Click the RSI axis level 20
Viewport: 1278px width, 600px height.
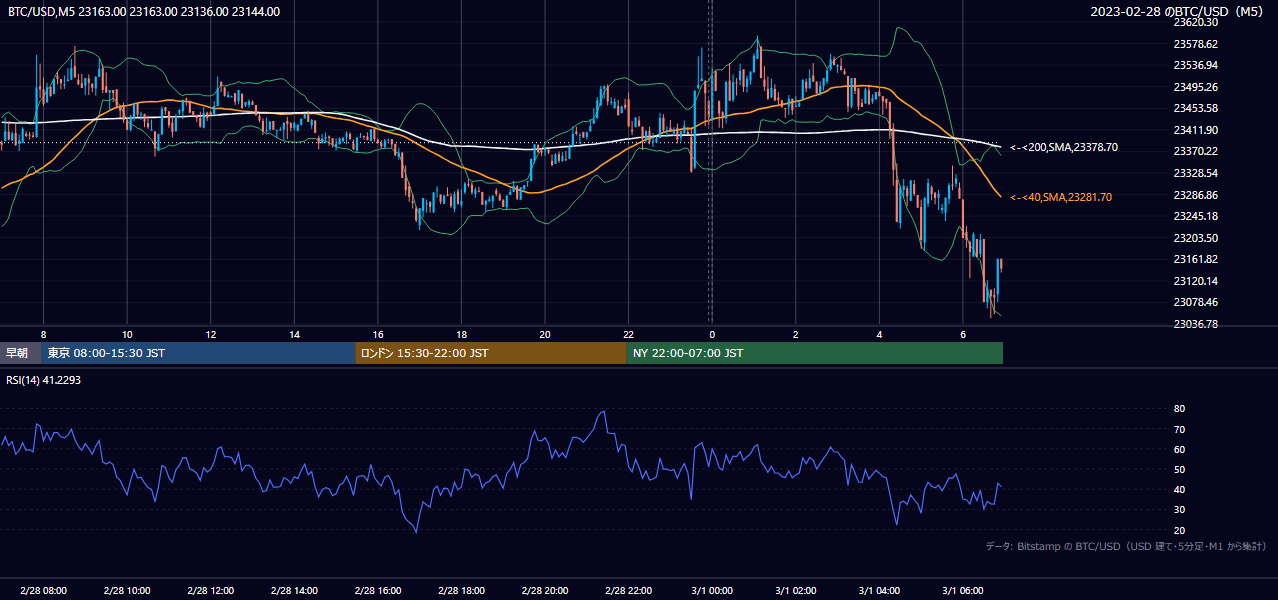click(1179, 530)
